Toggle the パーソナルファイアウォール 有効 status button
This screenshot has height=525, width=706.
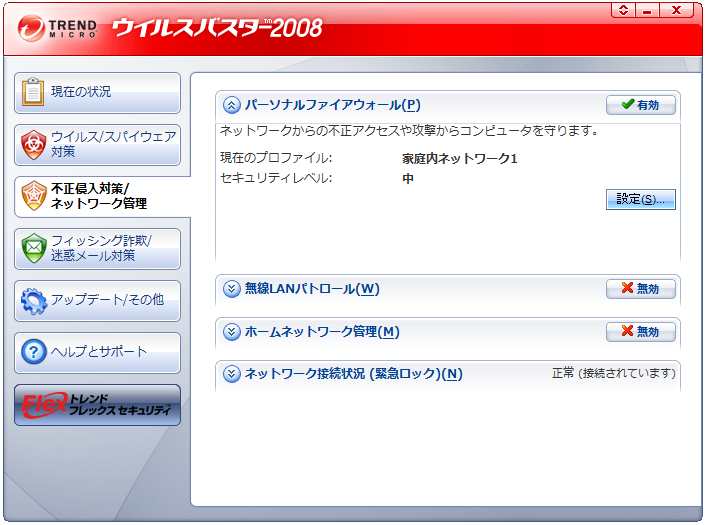[x=641, y=104]
